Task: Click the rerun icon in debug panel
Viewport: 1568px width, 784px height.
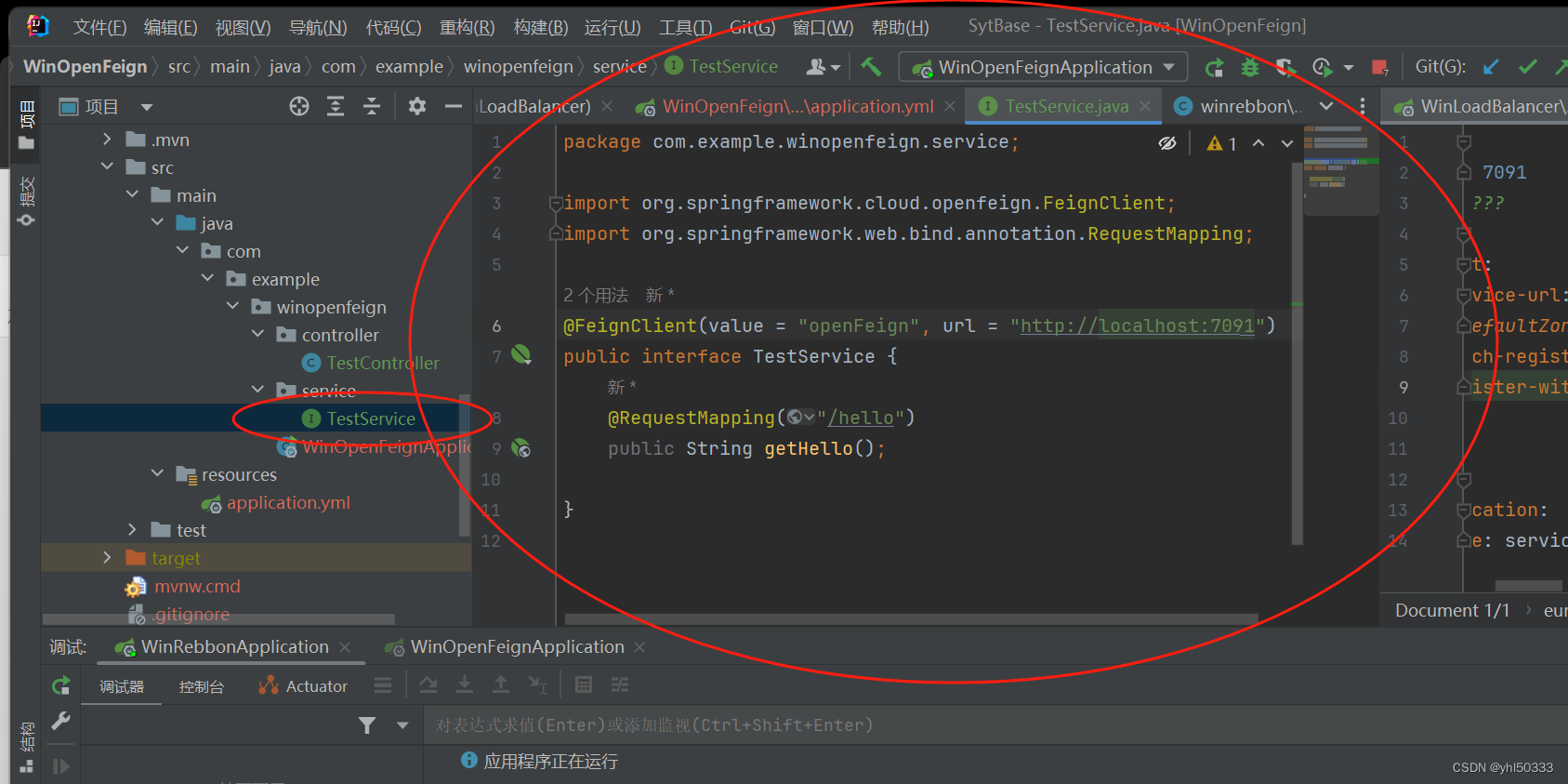Action: [61, 685]
